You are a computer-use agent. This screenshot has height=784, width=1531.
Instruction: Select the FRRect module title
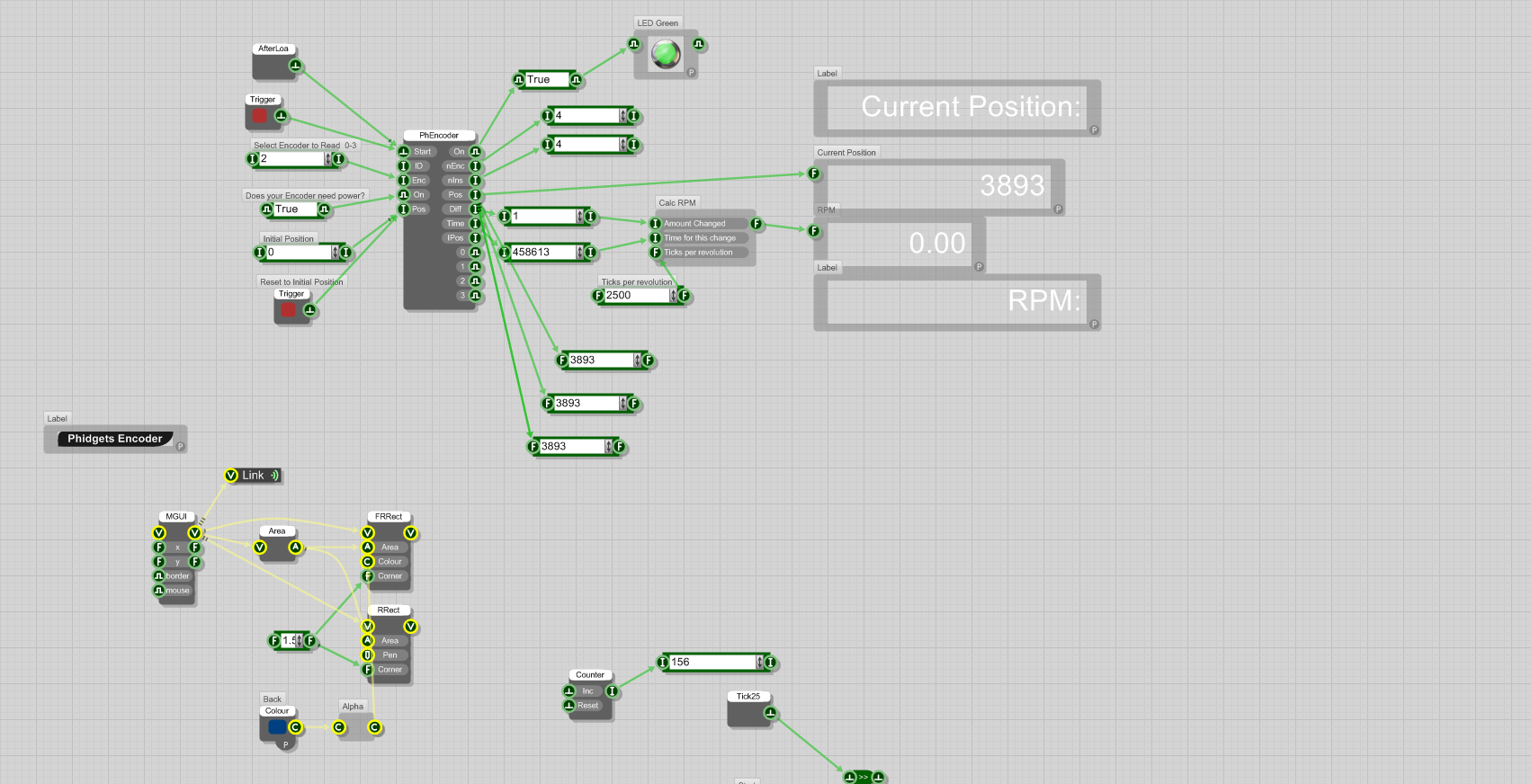(389, 517)
